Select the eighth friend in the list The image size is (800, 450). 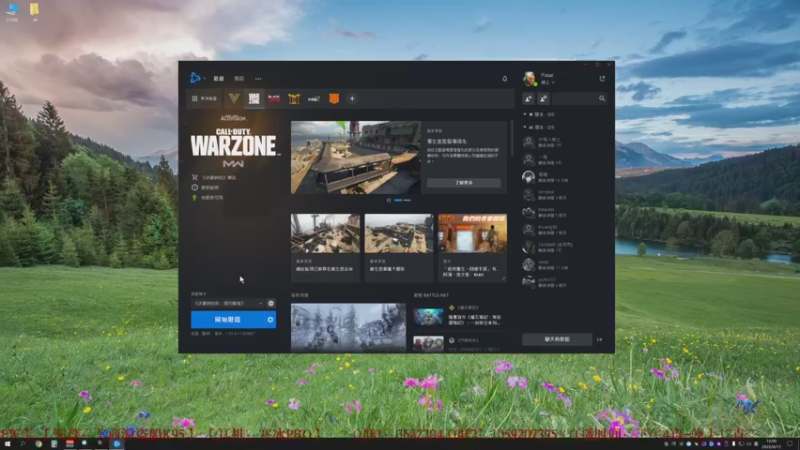564,264
